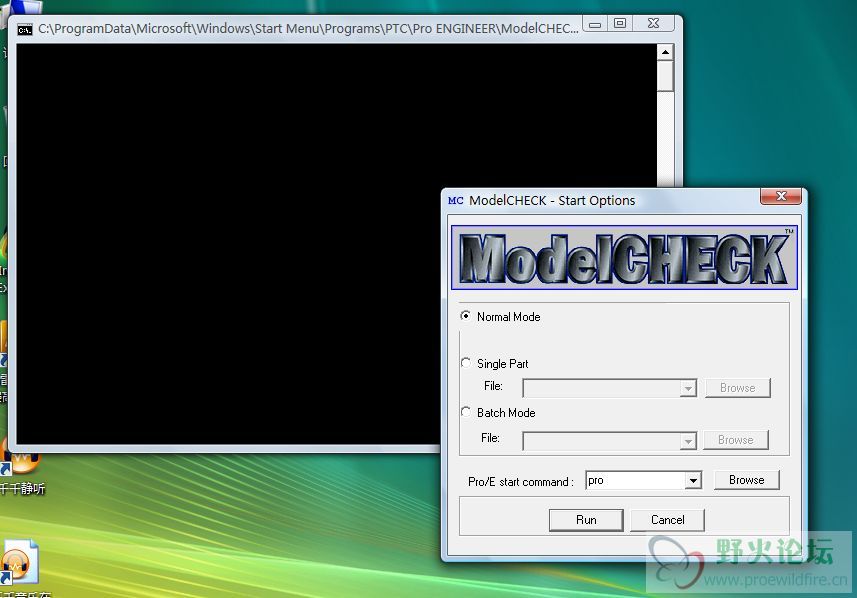Click the Pro/E start command text field
This screenshot has width=857, height=598.
pyautogui.click(x=636, y=480)
